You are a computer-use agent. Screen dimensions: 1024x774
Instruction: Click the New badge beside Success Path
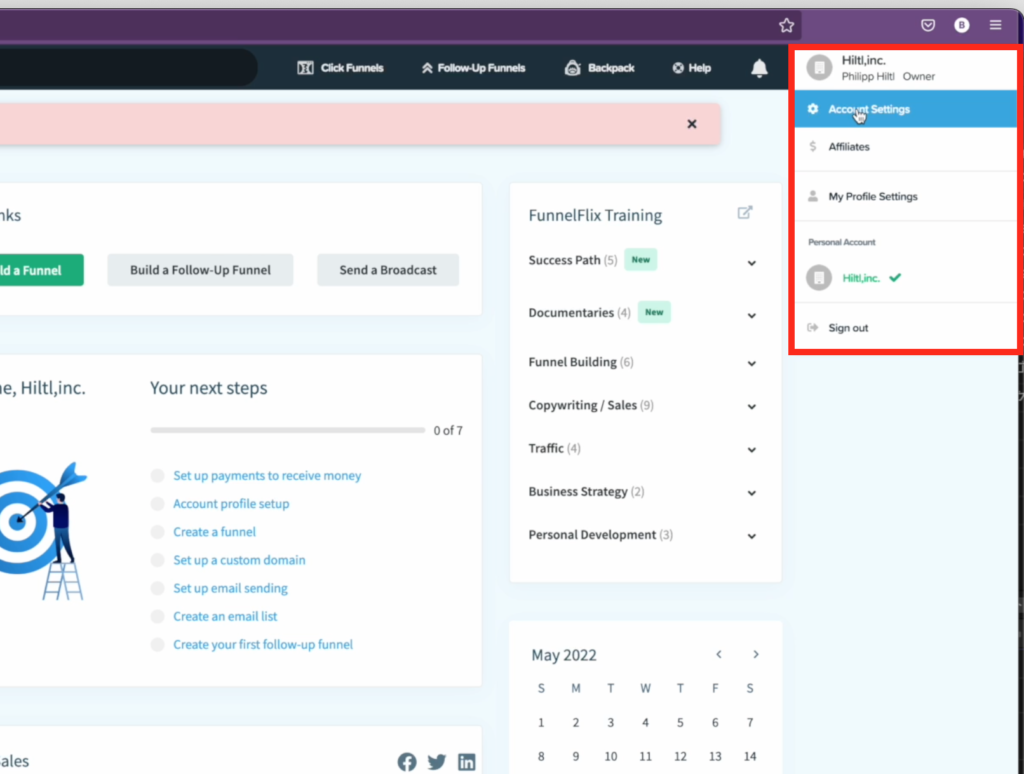tap(641, 260)
